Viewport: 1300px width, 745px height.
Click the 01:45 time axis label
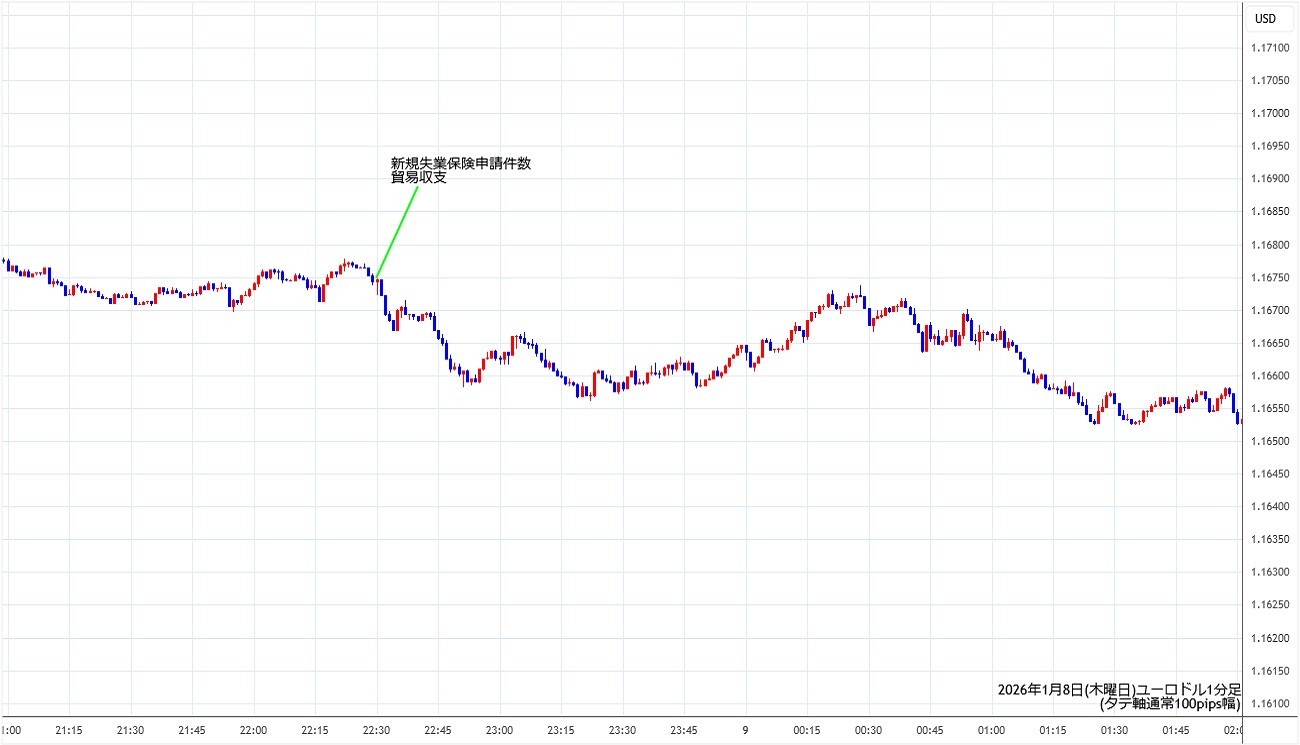click(1176, 730)
